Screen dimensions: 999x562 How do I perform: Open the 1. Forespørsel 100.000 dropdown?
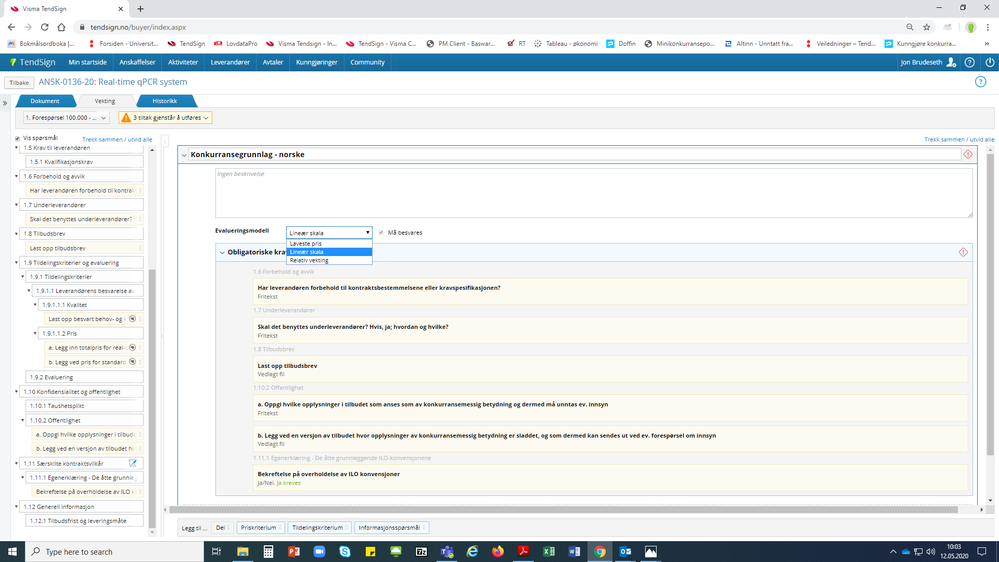point(66,117)
